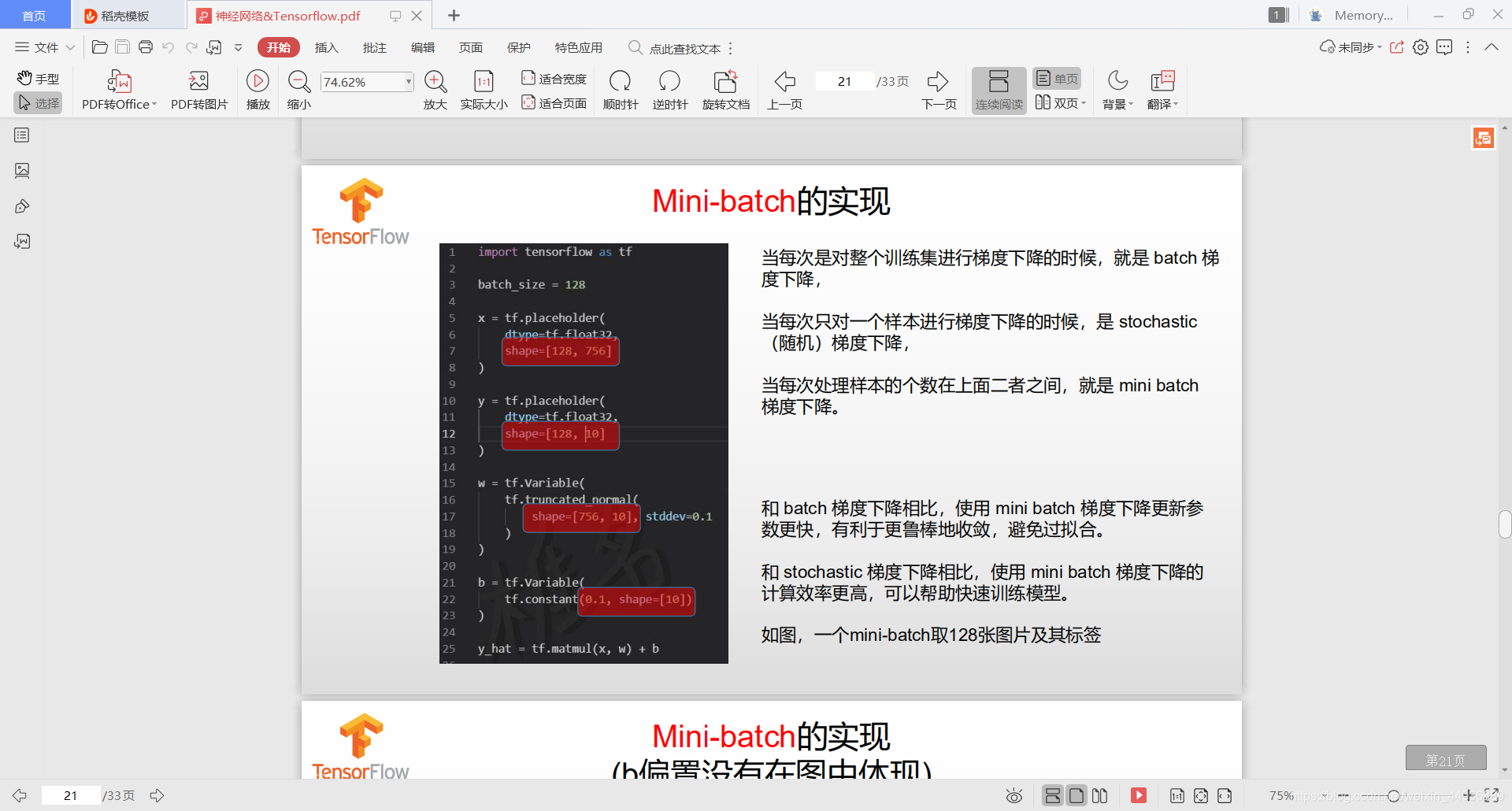
Task: Switch to single page layout
Action: (x=1057, y=79)
